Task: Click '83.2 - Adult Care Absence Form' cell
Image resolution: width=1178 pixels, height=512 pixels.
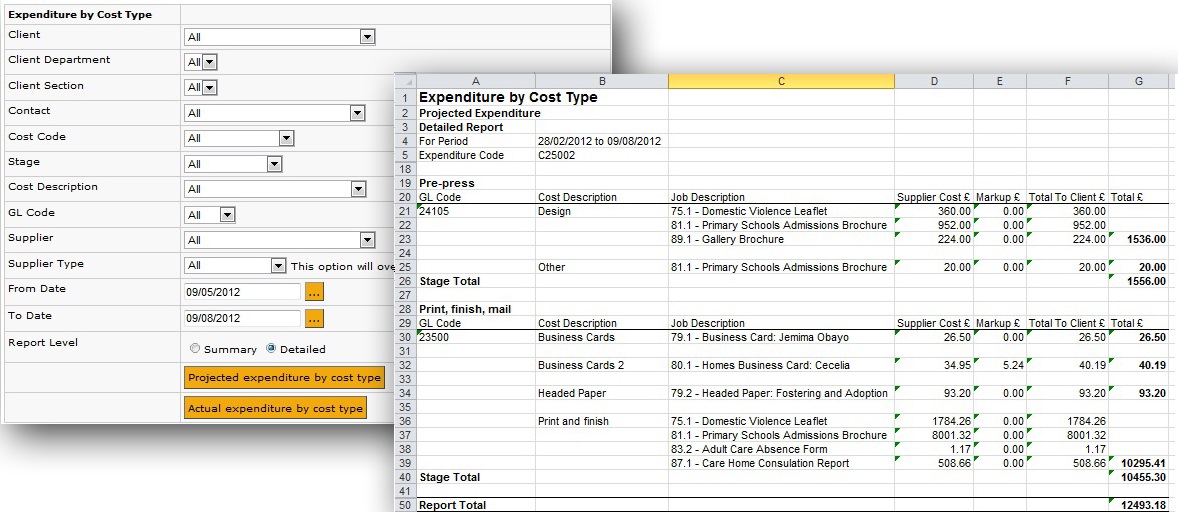Action: click(x=781, y=450)
